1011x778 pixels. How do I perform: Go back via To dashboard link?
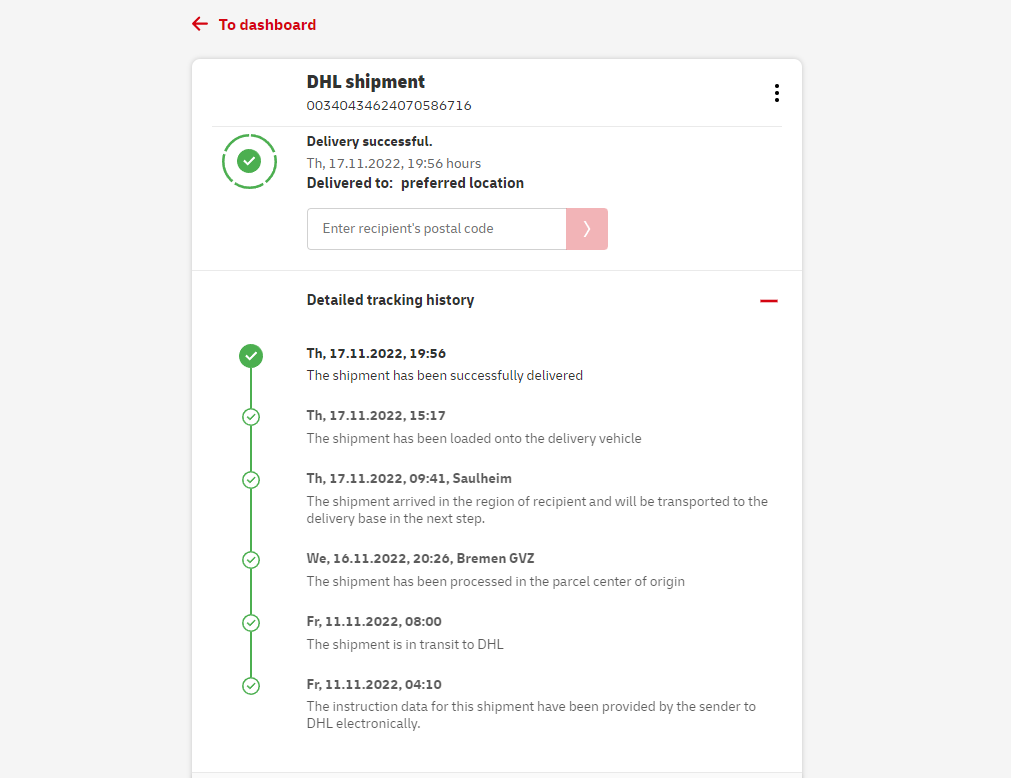click(267, 25)
